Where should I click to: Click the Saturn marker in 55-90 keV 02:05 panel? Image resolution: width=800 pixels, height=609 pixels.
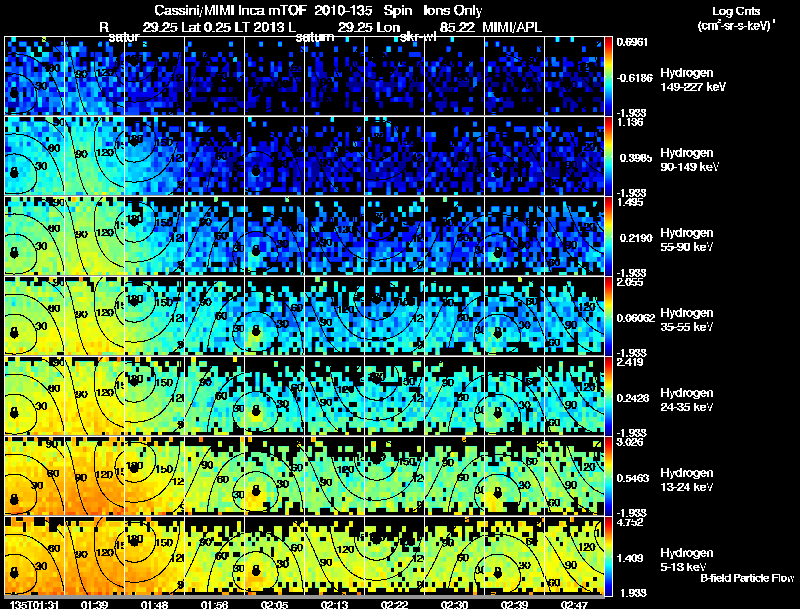tap(256, 250)
